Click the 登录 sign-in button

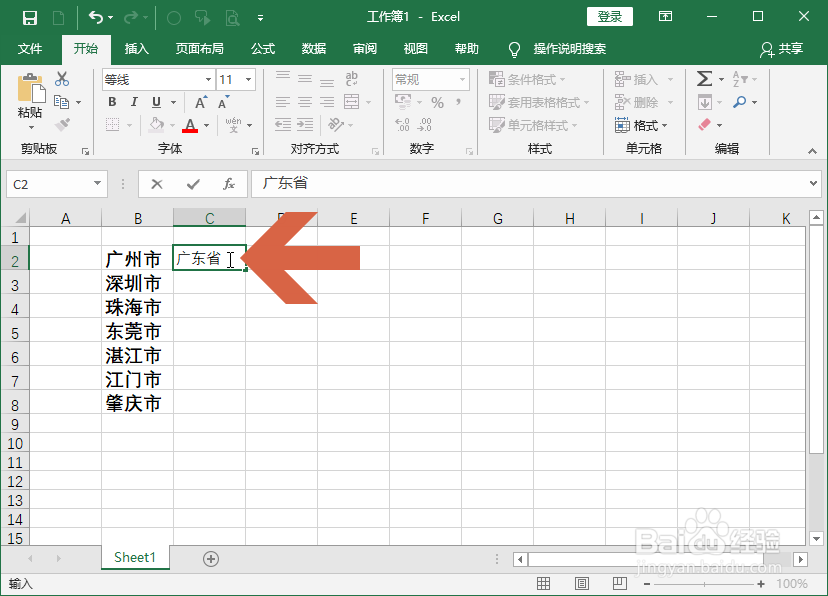click(x=609, y=17)
